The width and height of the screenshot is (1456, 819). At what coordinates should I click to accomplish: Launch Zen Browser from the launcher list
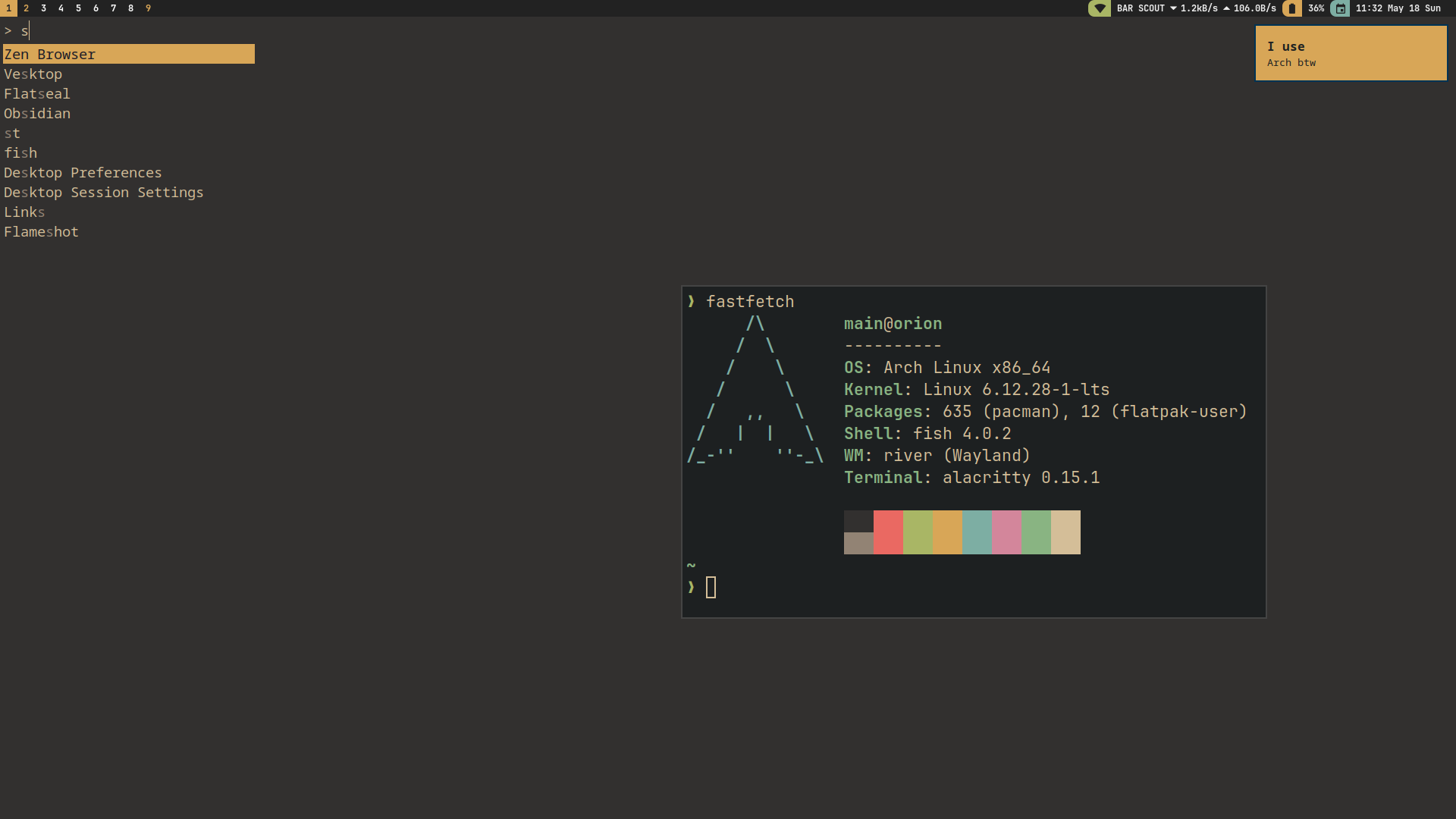[129, 54]
